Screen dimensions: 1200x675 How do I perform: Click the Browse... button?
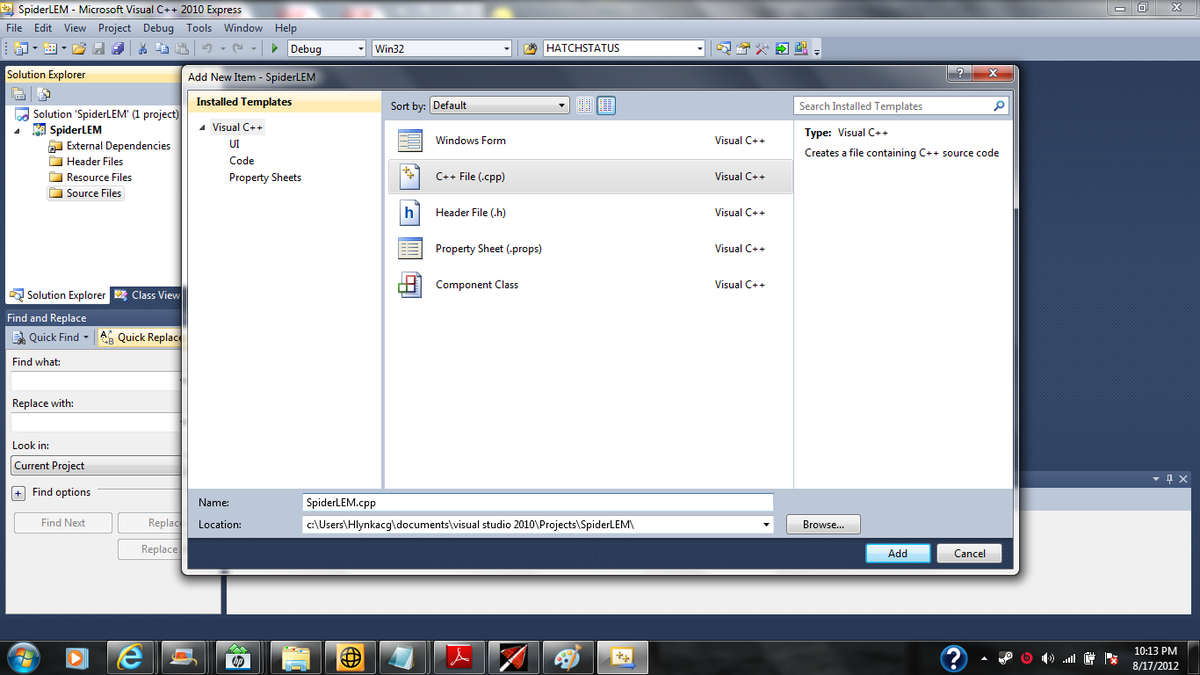pos(823,524)
